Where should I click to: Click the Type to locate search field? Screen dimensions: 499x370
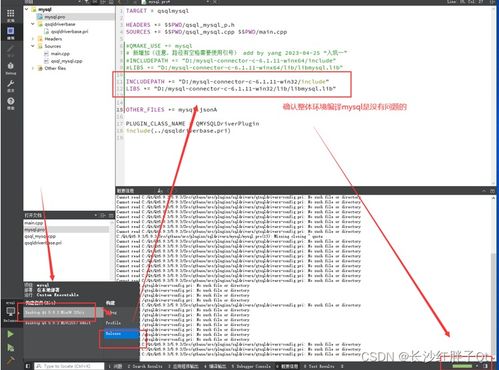tap(69, 366)
